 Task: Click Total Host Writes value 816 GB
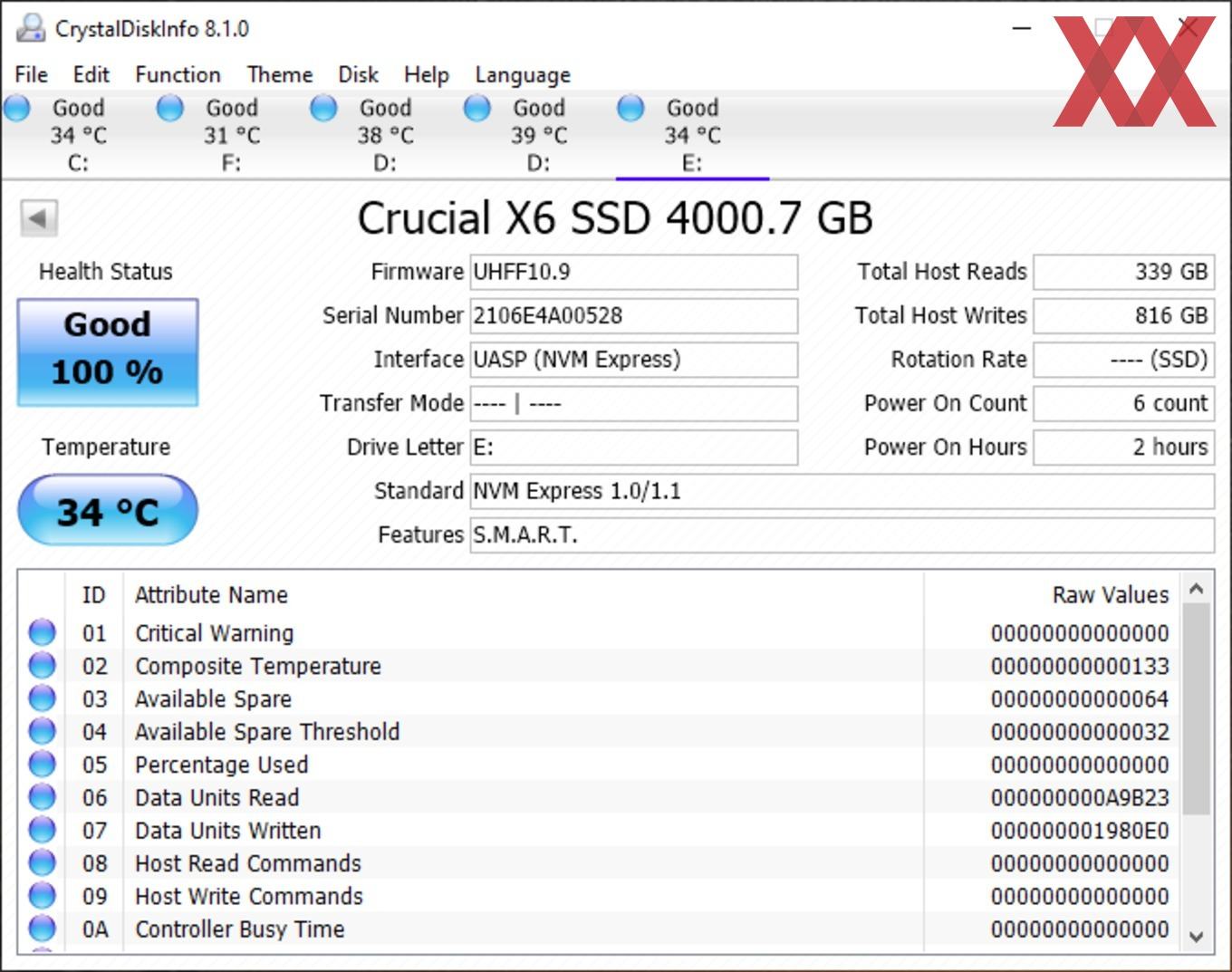pos(1123,315)
